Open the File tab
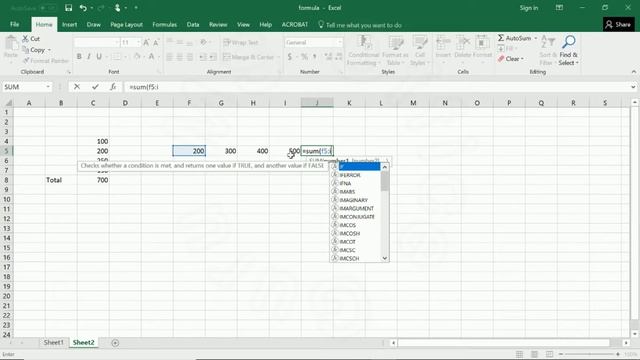The height and width of the screenshot is (360, 640). coord(15,24)
